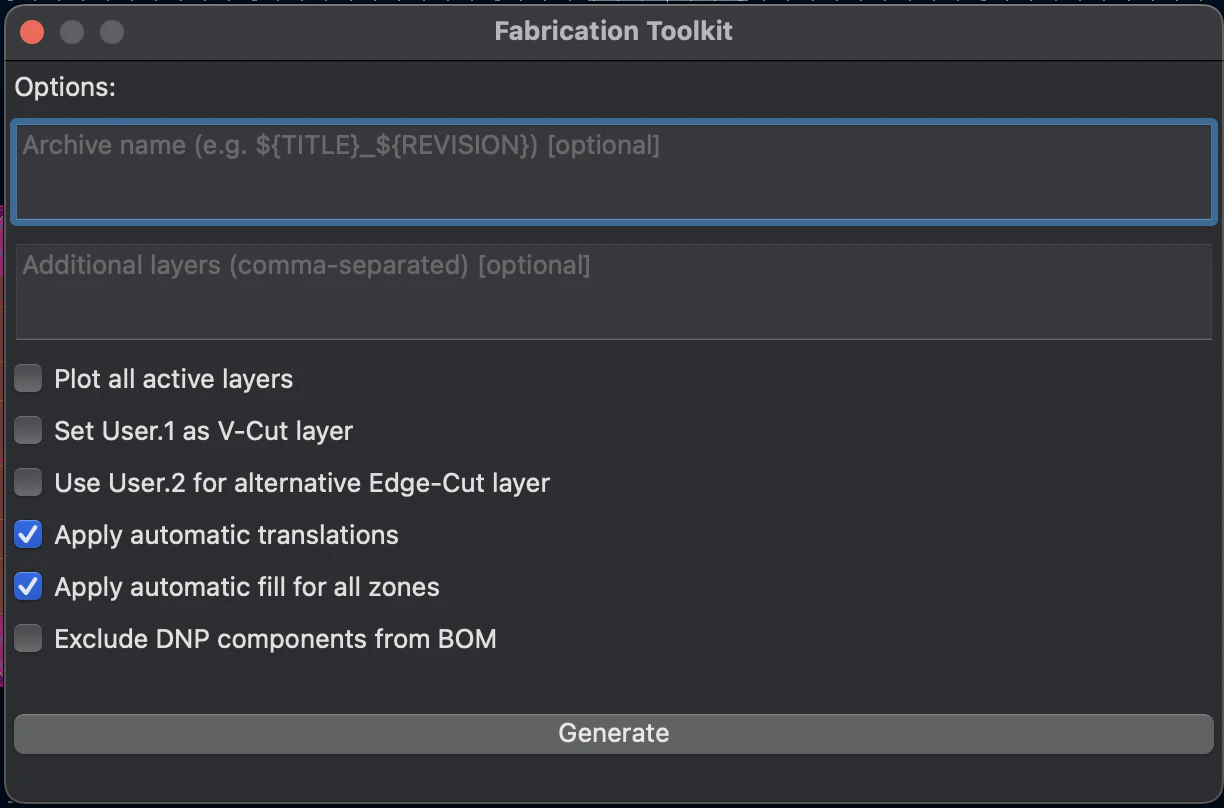Click the "Plot all active layers" label text

[x=174, y=380]
